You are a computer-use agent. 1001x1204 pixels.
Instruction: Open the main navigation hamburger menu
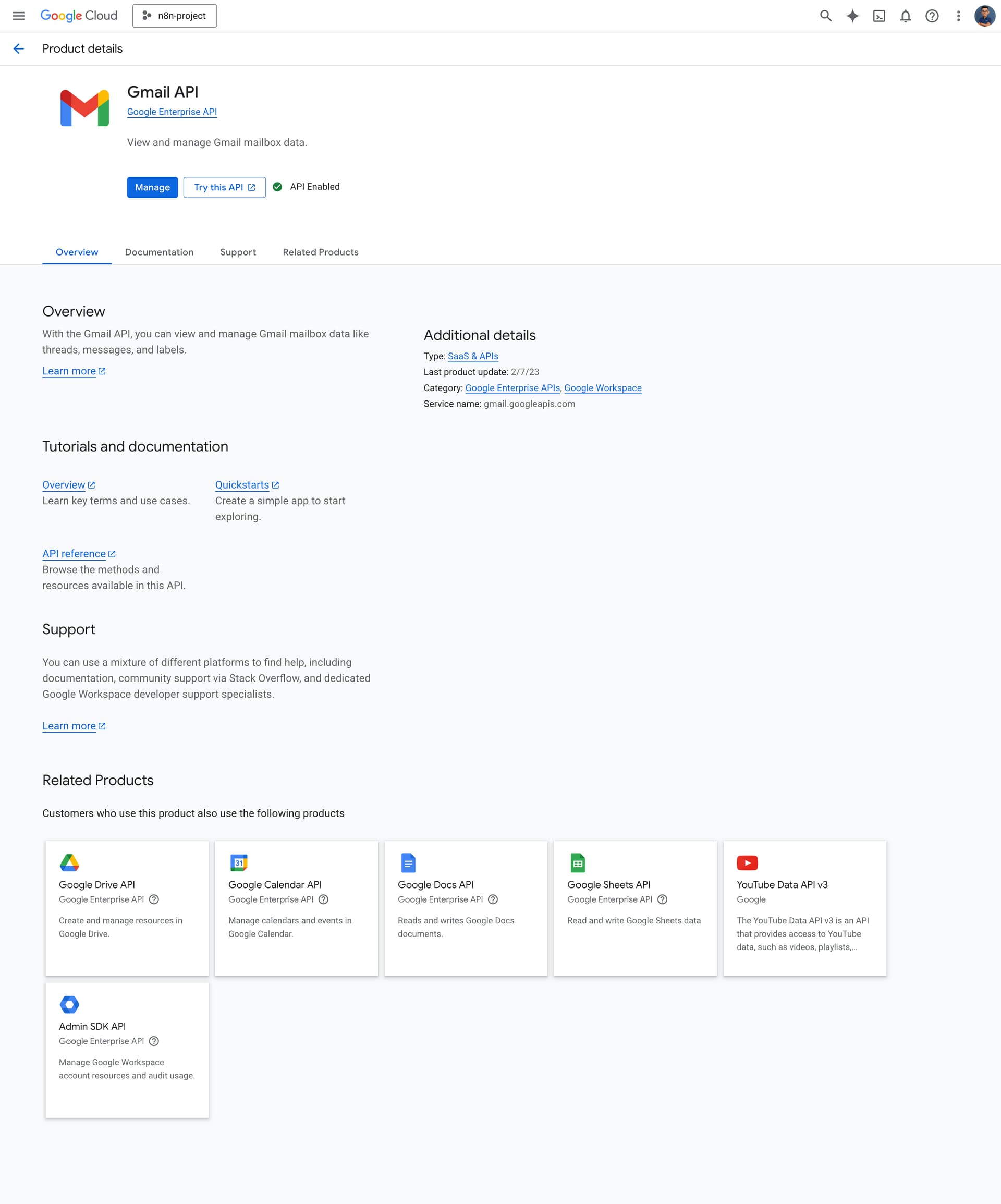point(18,16)
